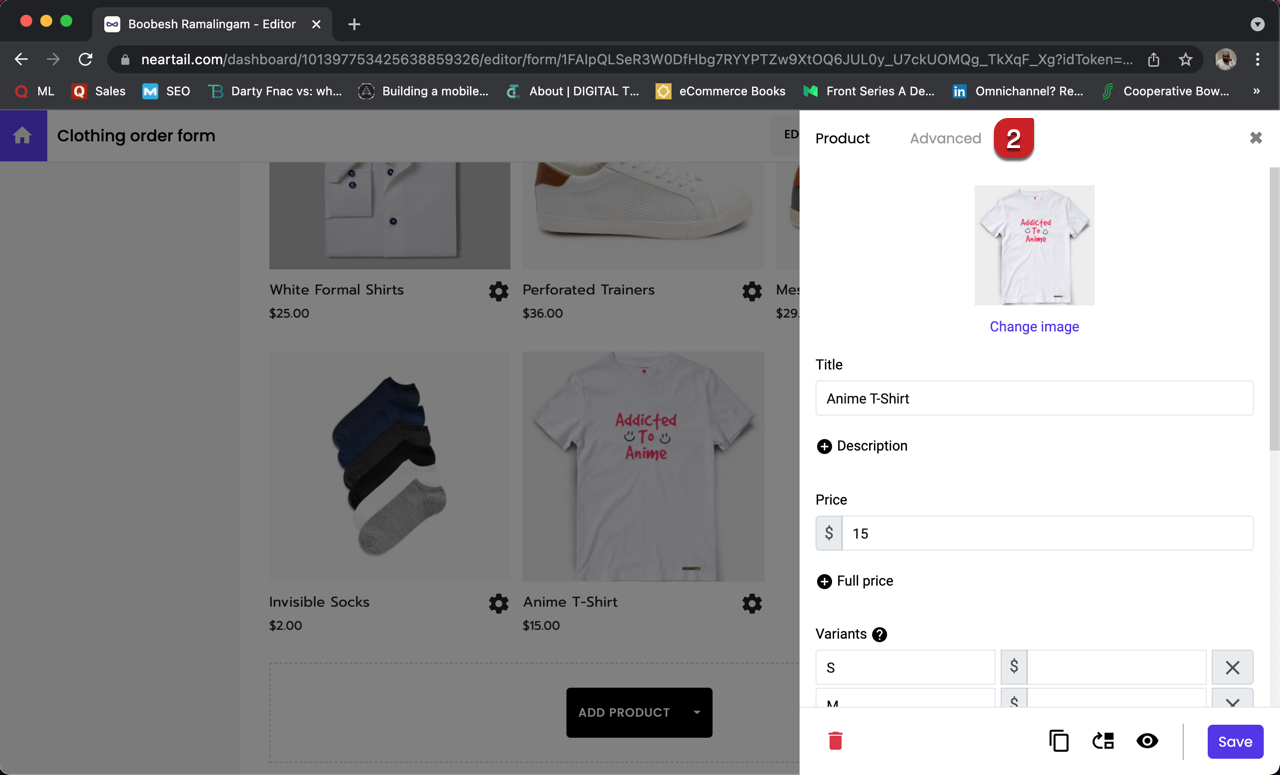Screen dimensions: 1280x775
Task: Remove the S variant with the X icon
Action: pyautogui.click(x=1232, y=667)
